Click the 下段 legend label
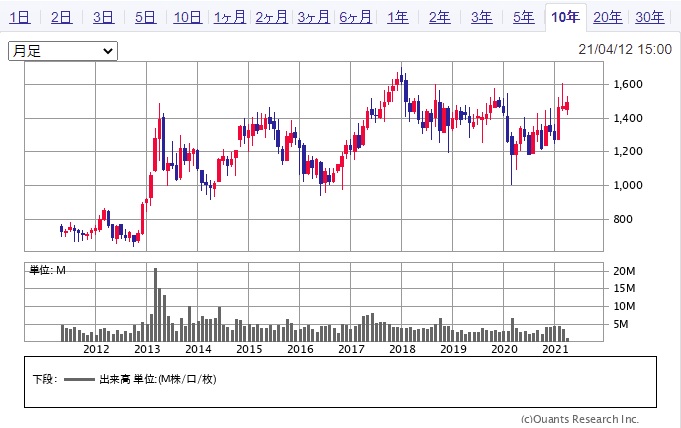This screenshot has height=428, width=681. [45, 379]
